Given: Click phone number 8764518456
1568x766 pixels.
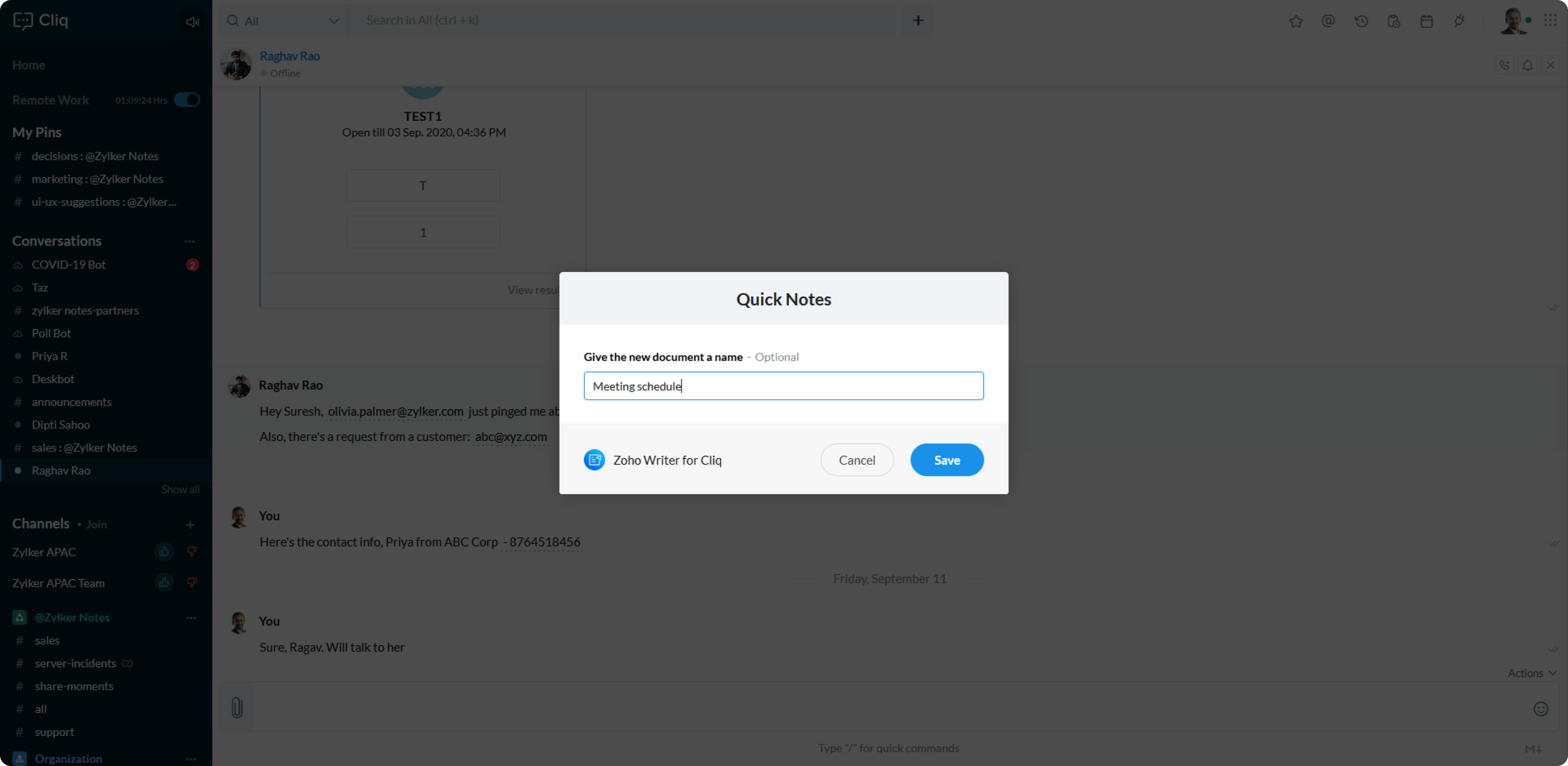Looking at the screenshot, I should (544, 542).
